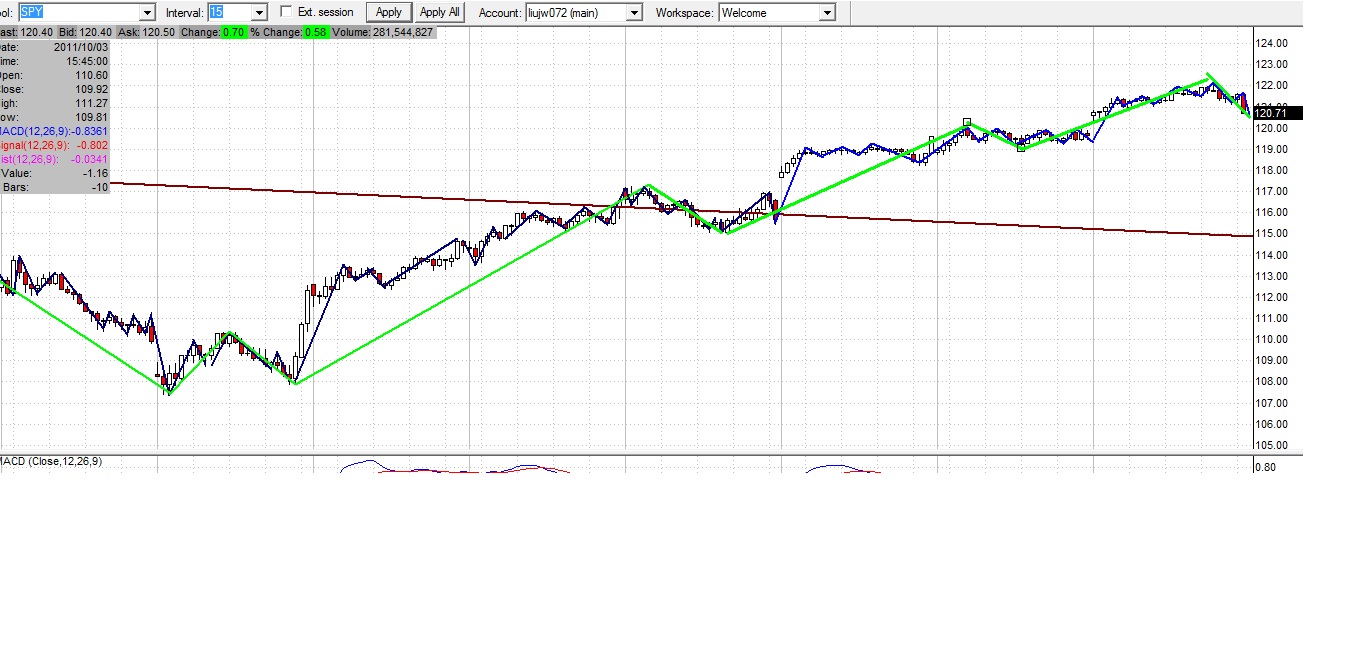The width and height of the screenshot is (1360, 653).
Task: Click the Value row showing -1.16
Action: (55, 173)
